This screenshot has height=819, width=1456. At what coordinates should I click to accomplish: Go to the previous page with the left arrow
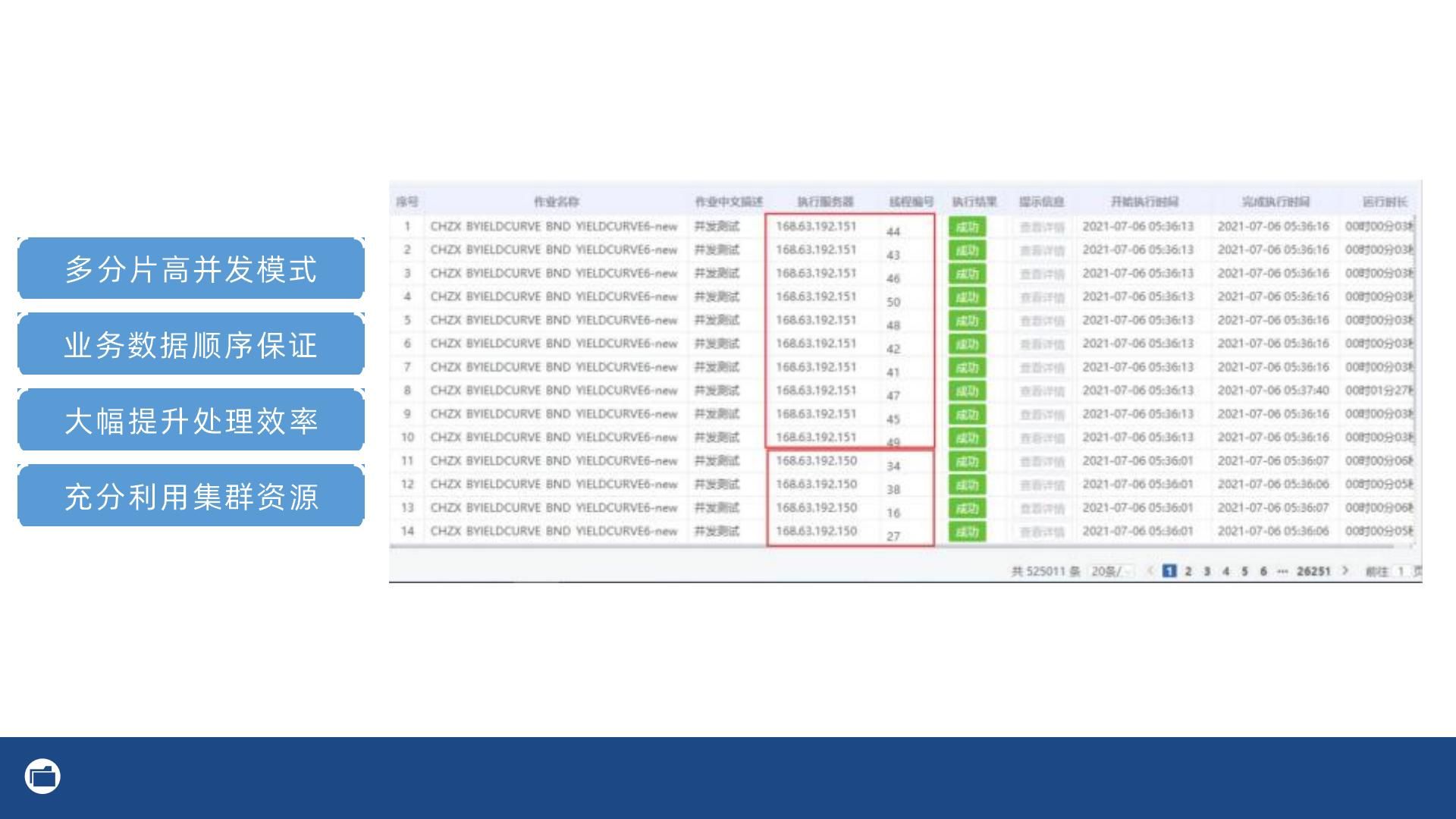tap(1150, 571)
